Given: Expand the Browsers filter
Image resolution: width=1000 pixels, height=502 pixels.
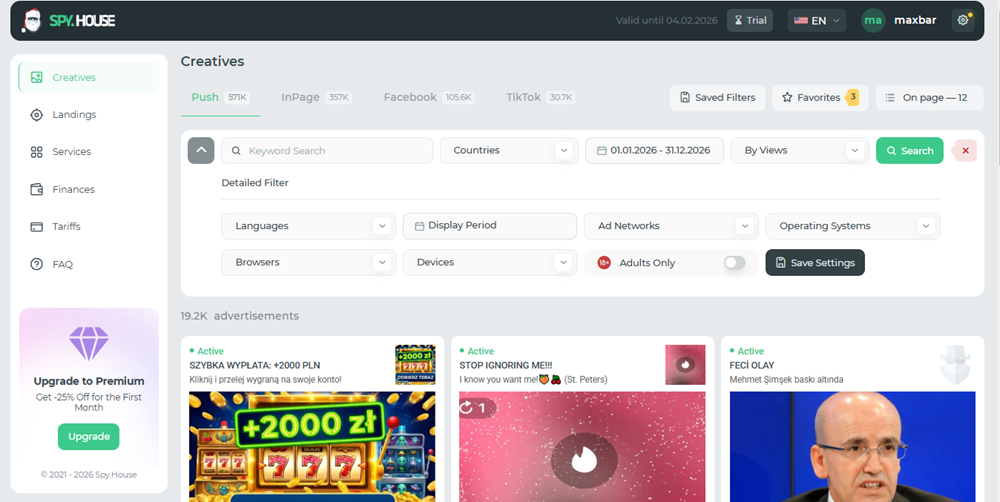Looking at the screenshot, I should 308,262.
